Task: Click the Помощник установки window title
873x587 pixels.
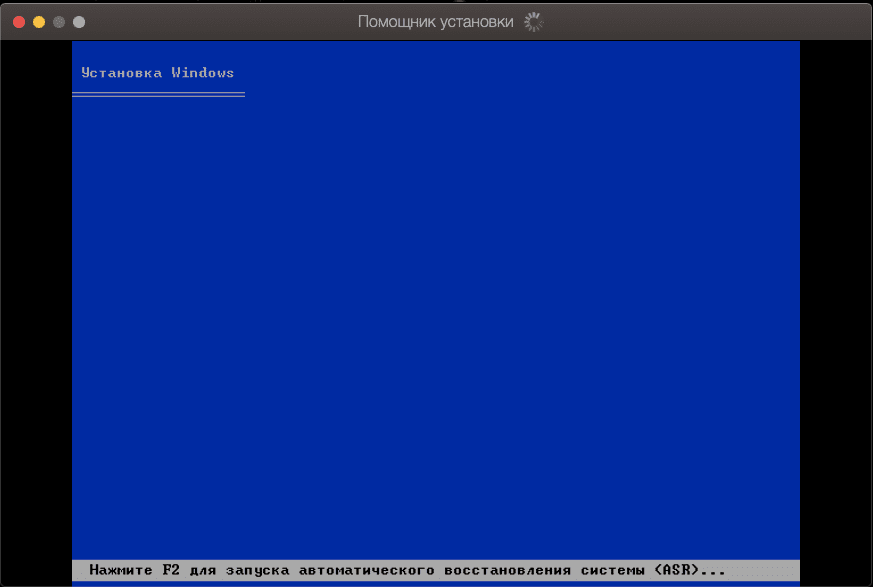Action: pos(435,22)
